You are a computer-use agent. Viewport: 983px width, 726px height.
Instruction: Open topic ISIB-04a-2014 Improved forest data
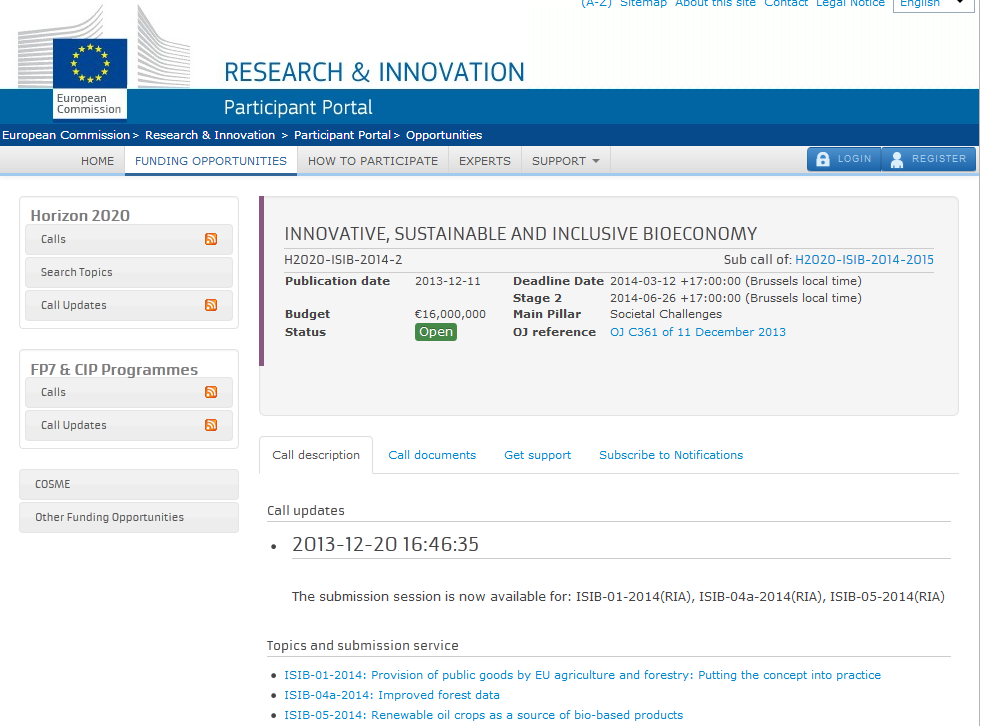click(x=392, y=695)
